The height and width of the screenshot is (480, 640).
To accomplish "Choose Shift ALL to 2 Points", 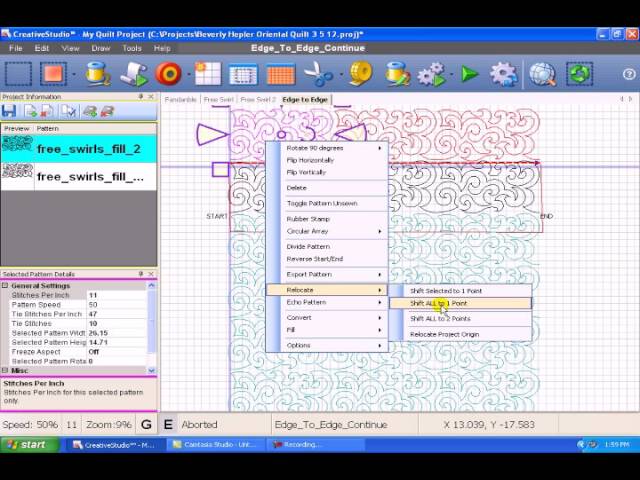I will click(x=460, y=318).
